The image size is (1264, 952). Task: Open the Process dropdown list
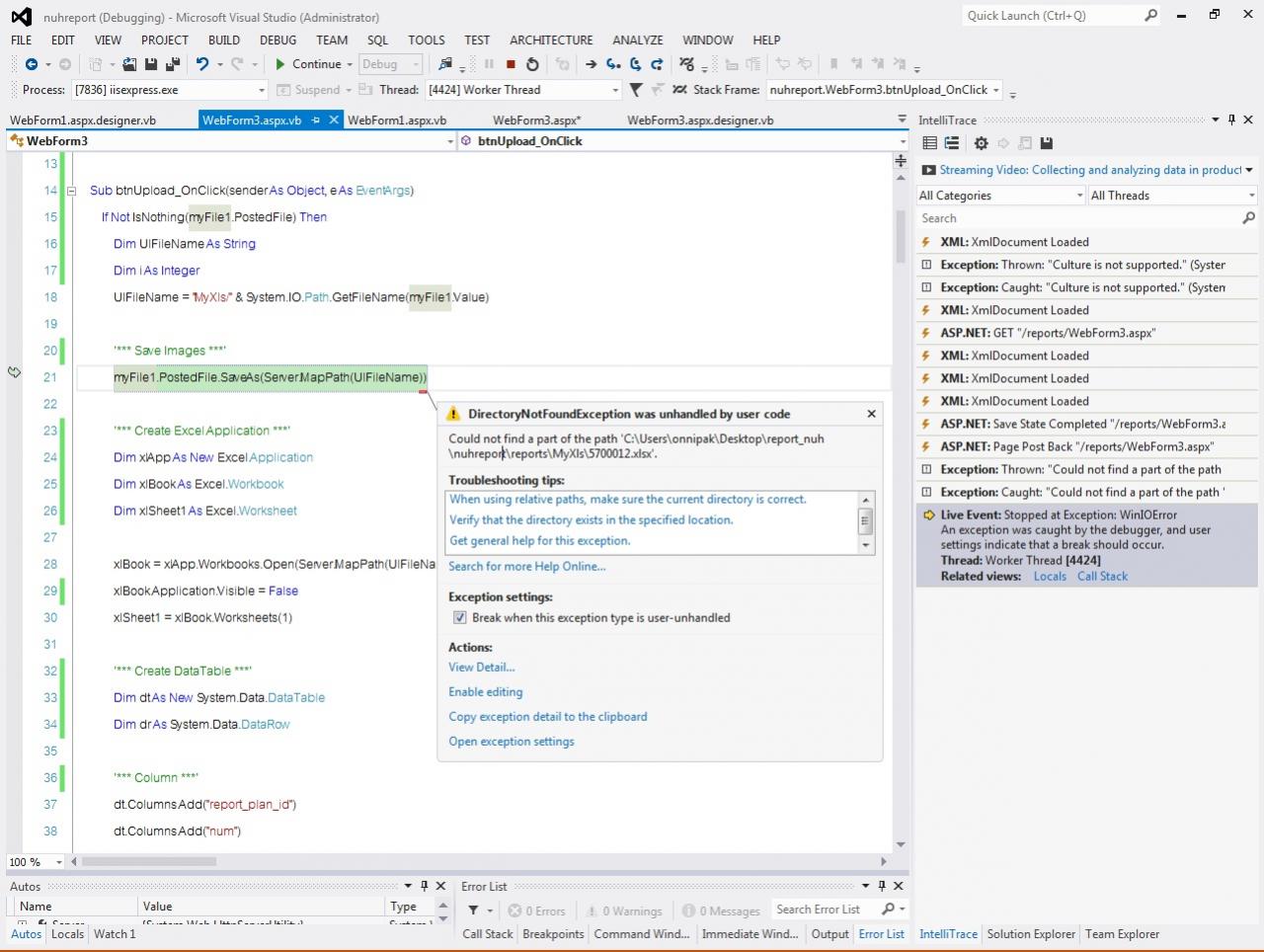click(x=262, y=90)
